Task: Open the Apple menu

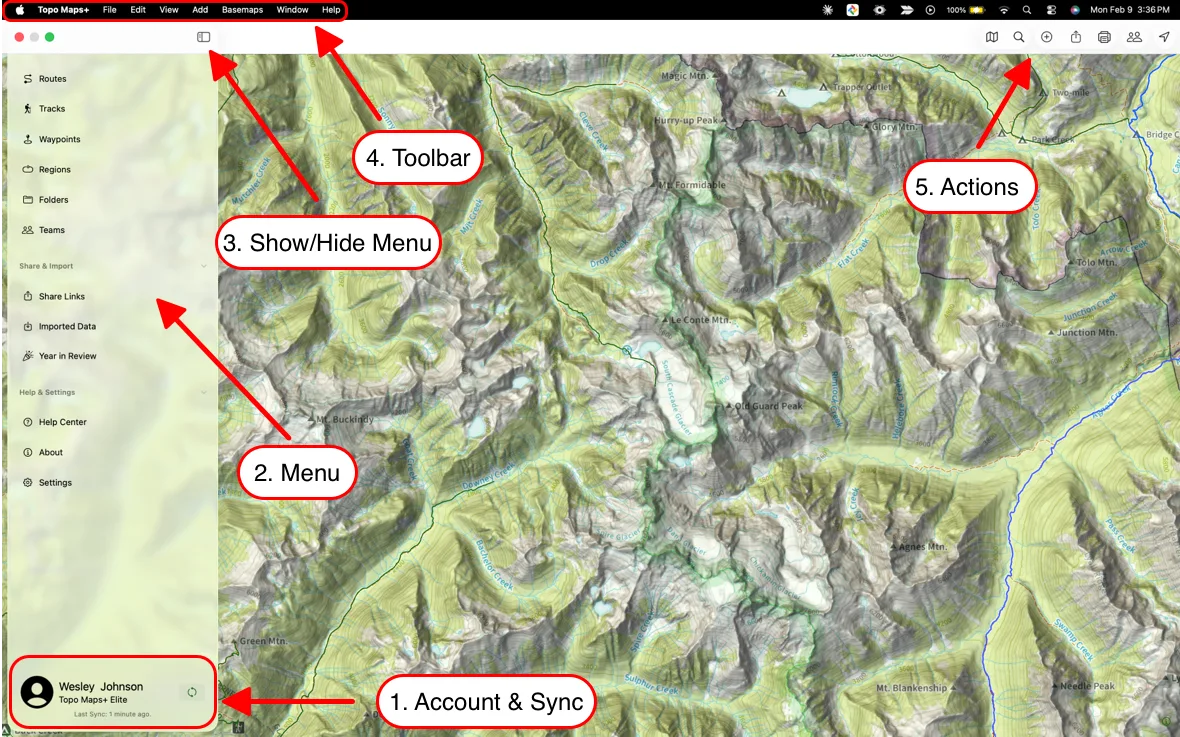Action: [x=20, y=10]
